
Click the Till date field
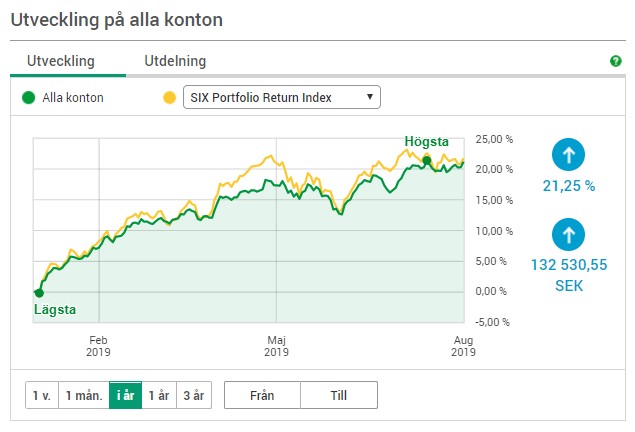point(339,395)
